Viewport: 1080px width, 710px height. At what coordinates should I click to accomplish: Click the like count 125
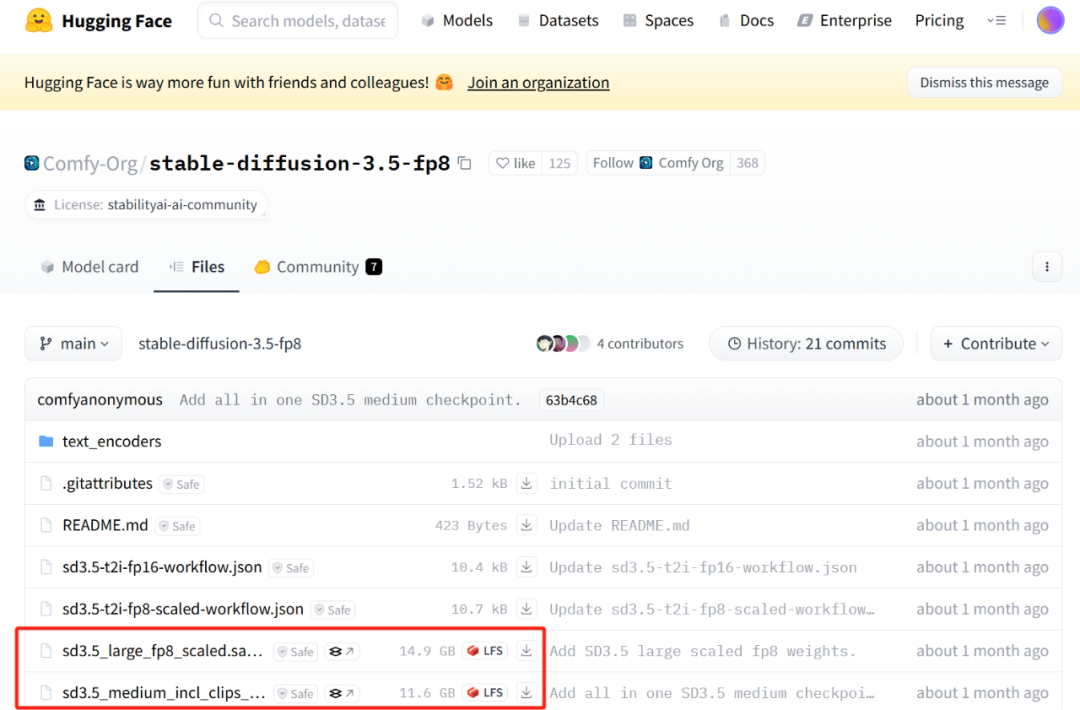pos(559,163)
